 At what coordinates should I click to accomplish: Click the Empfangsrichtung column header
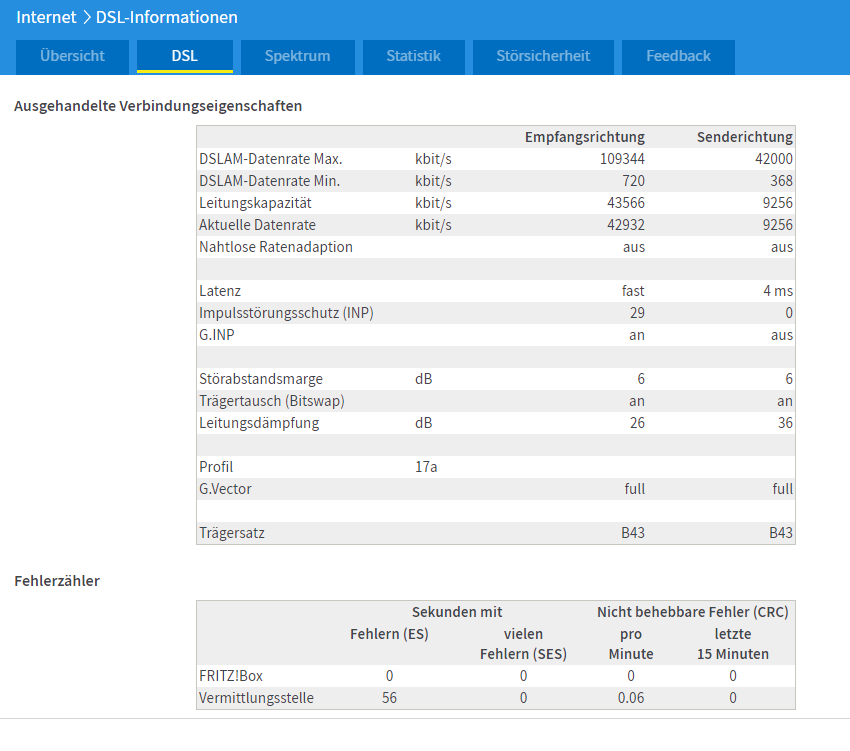(x=584, y=137)
